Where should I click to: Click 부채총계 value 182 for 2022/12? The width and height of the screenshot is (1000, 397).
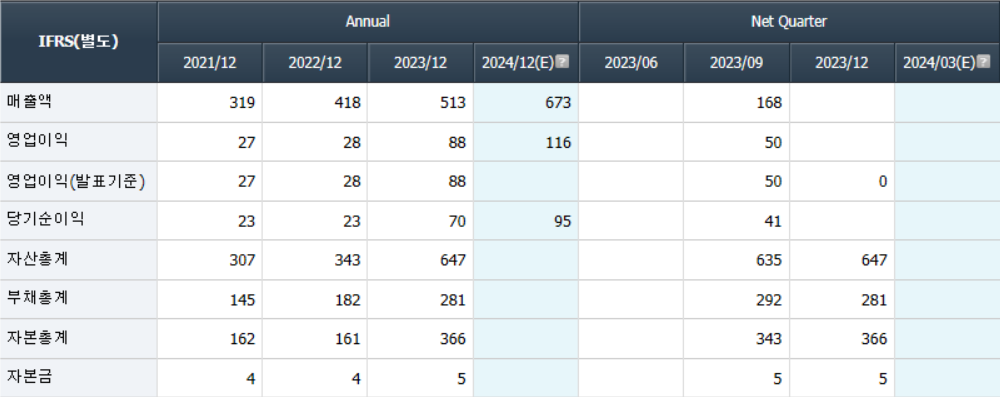click(x=348, y=300)
